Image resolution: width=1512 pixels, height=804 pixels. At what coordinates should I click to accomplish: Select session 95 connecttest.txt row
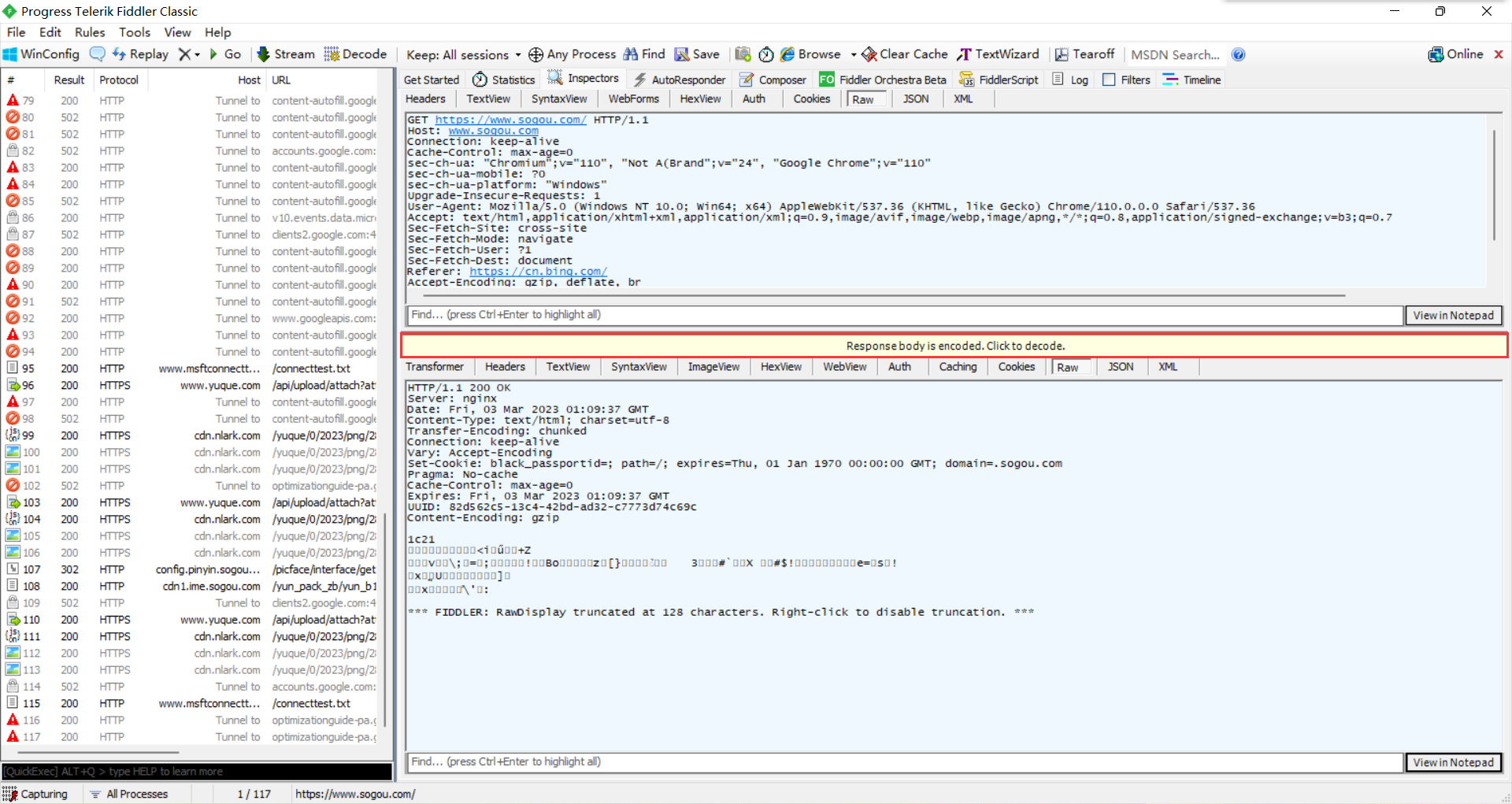[191, 369]
